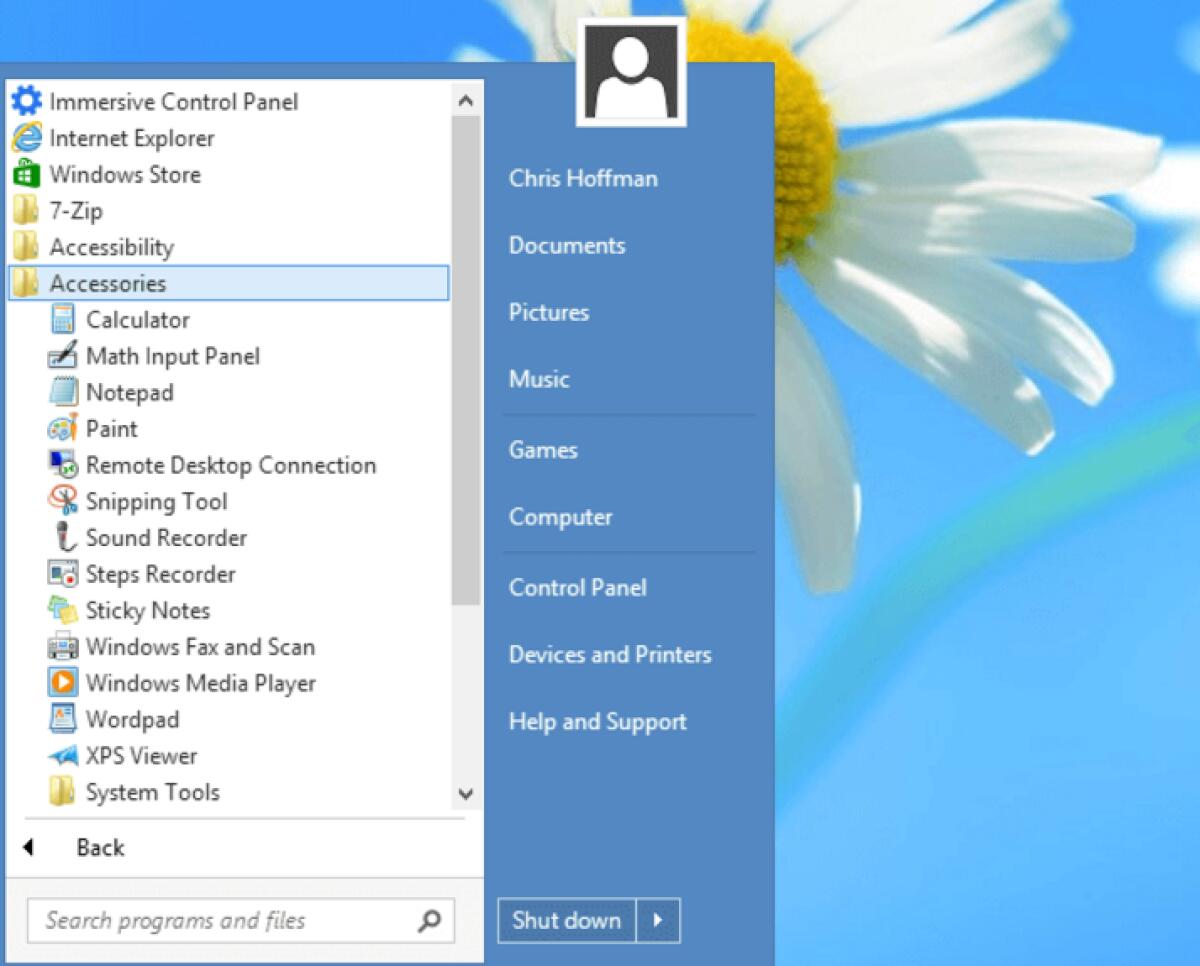Screen dimensions: 1200x966
Task: Start Sound Recorder
Action: [165, 538]
